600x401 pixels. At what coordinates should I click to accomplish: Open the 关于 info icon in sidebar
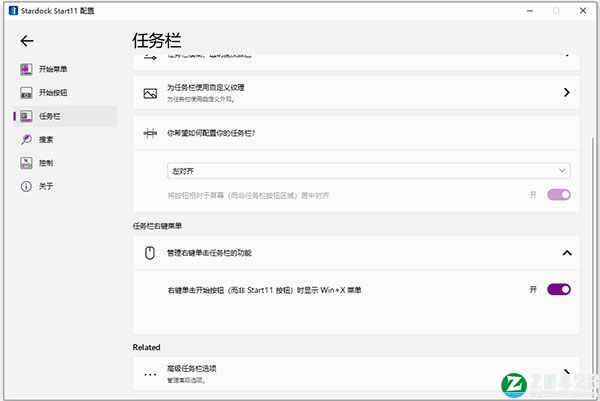pyautogui.click(x=26, y=186)
